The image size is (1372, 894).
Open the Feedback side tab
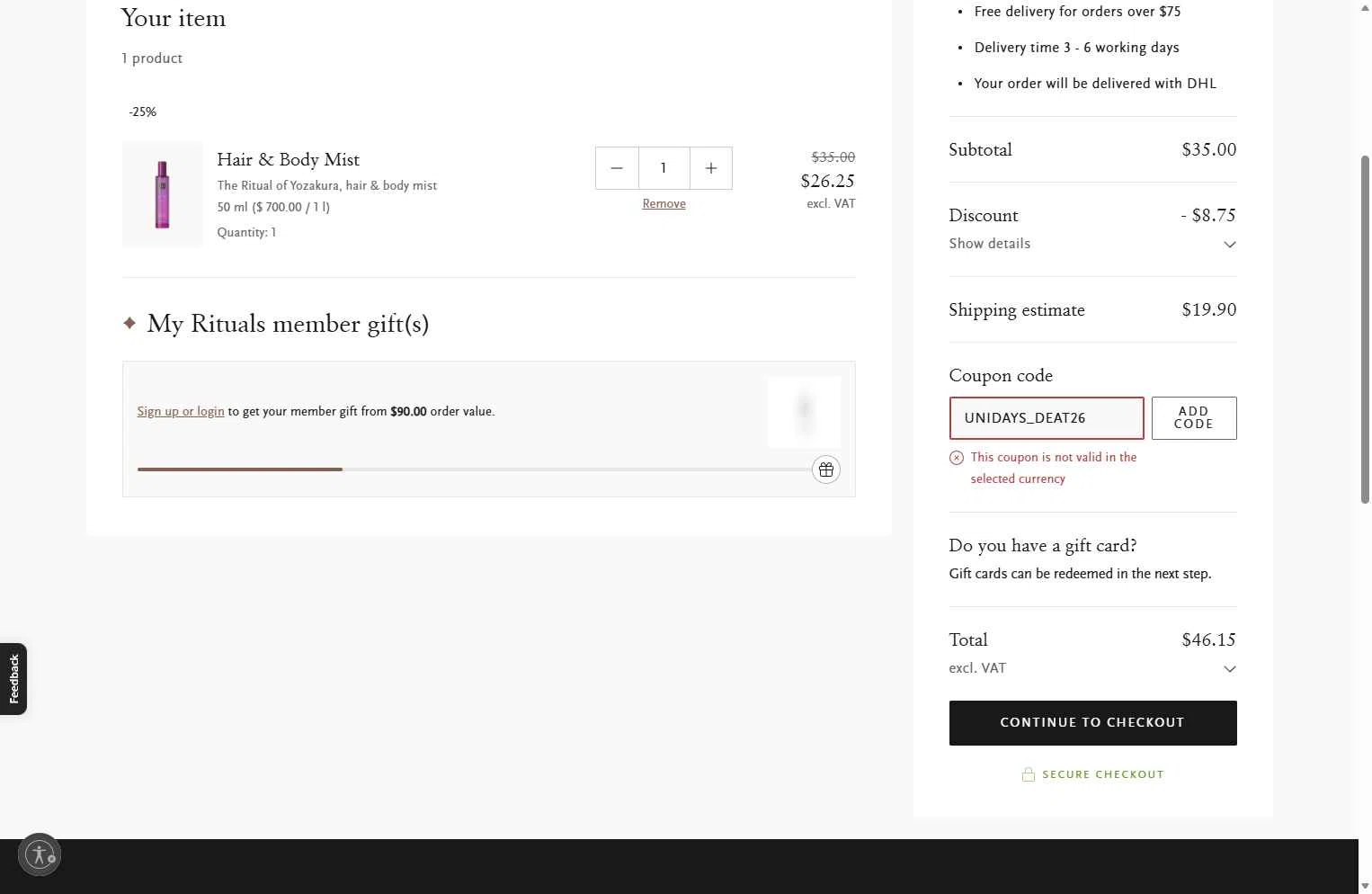[13, 679]
